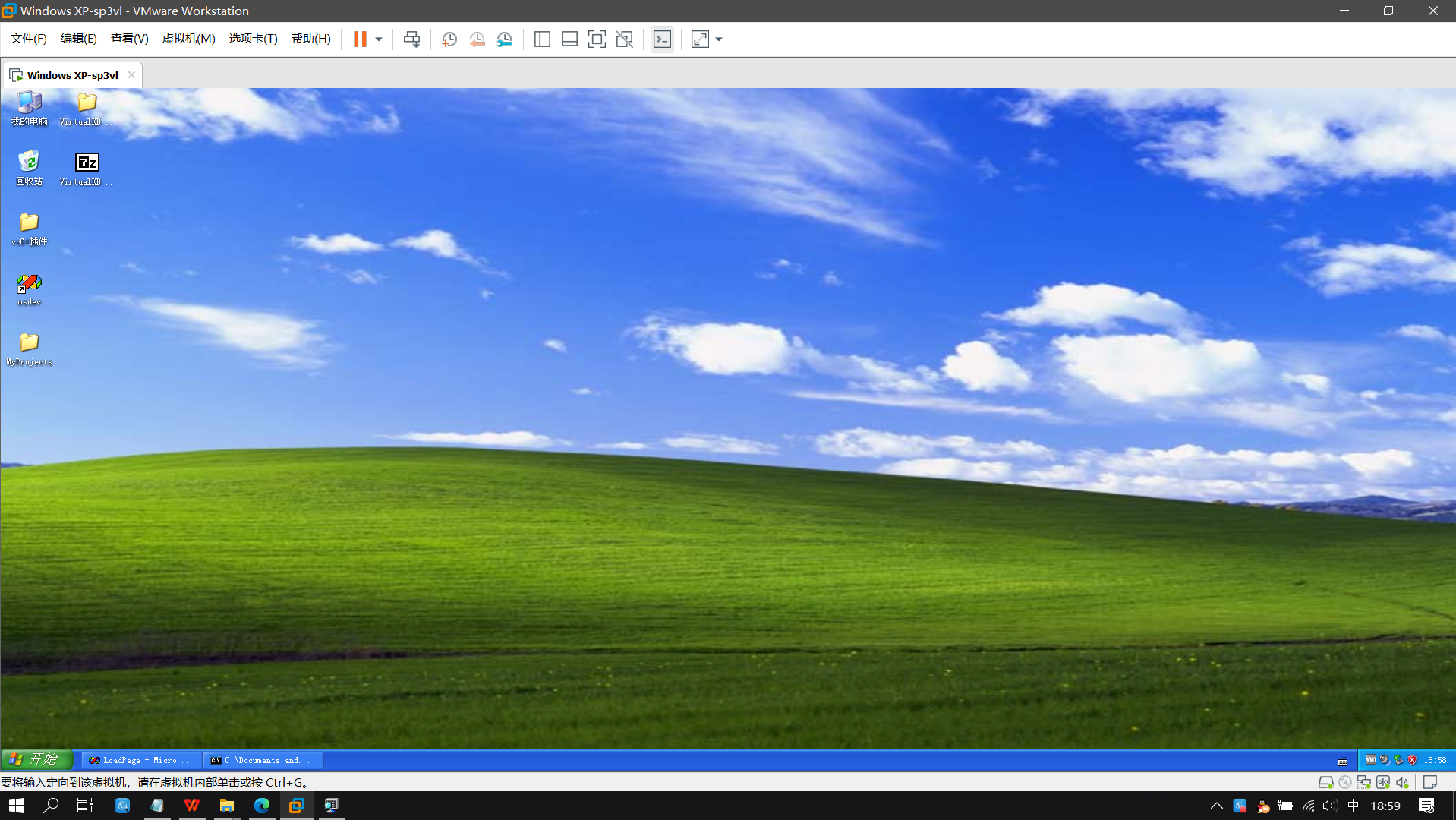Click the XP 开始 start button

tap(36, 759)
